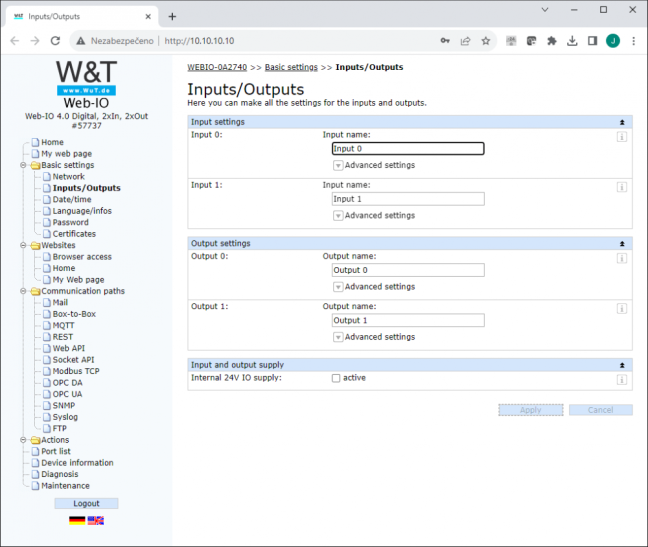Go back in browser history
This screenshot has height=547, width=648.
[15, 41]
